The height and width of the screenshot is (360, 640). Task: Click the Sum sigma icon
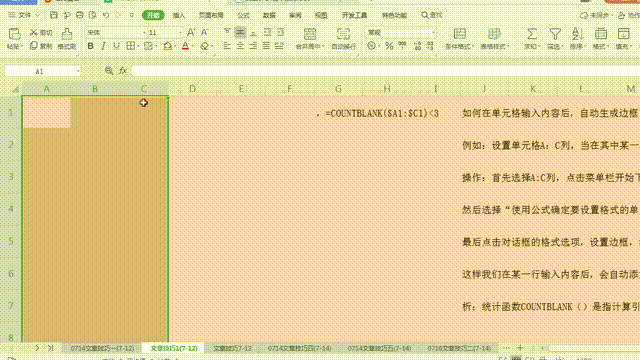[x=531, y=34]
